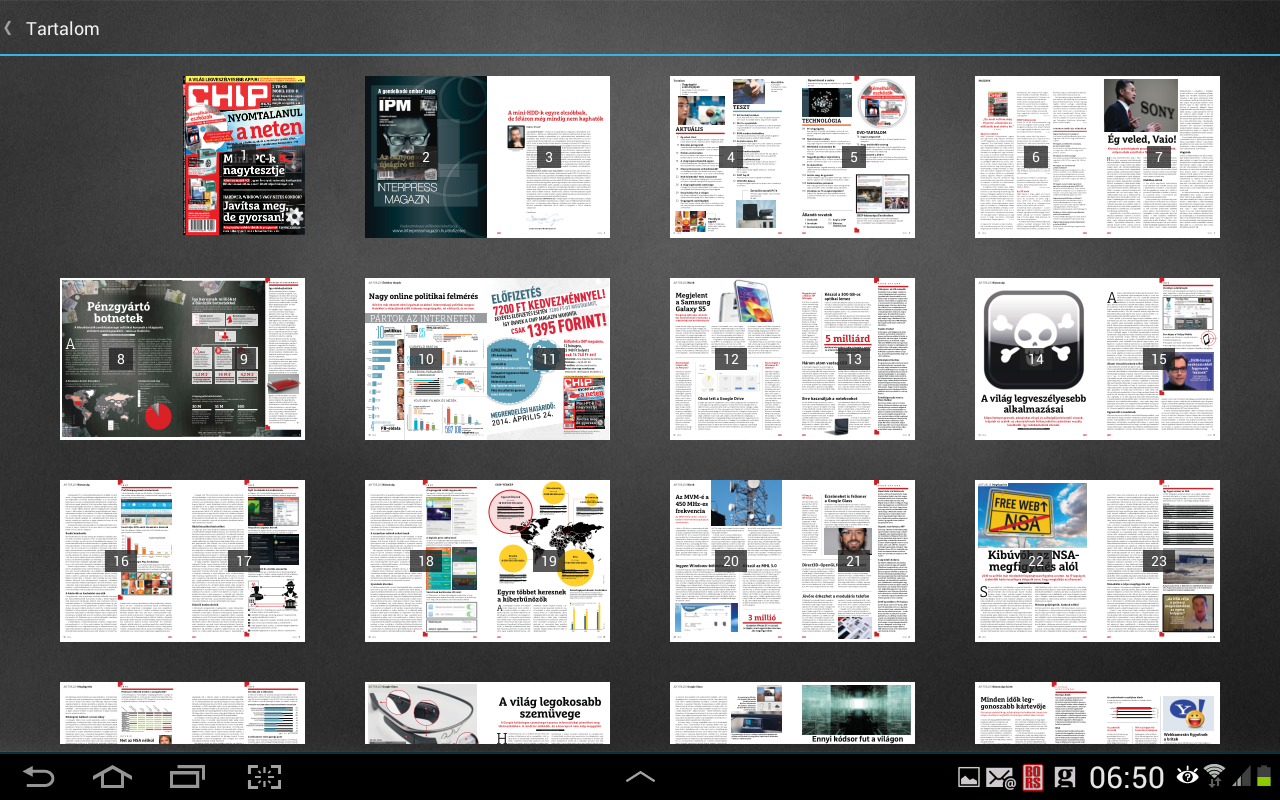
Task: Open page 6 thumbnail
Action: pyautogui.click(x=1036, y=157)
